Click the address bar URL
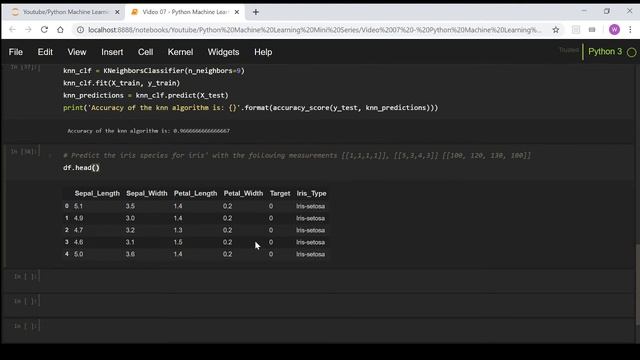 pyautogui.click(x=314, y=30)
